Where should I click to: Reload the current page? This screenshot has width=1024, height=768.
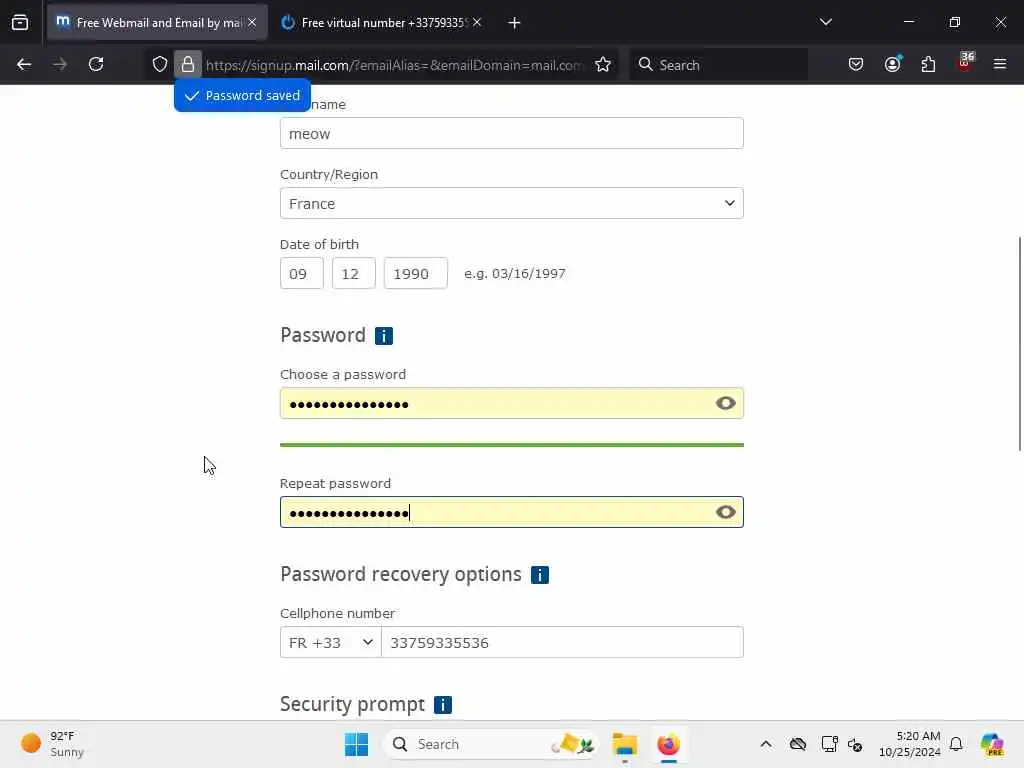(x=96, y=64)
